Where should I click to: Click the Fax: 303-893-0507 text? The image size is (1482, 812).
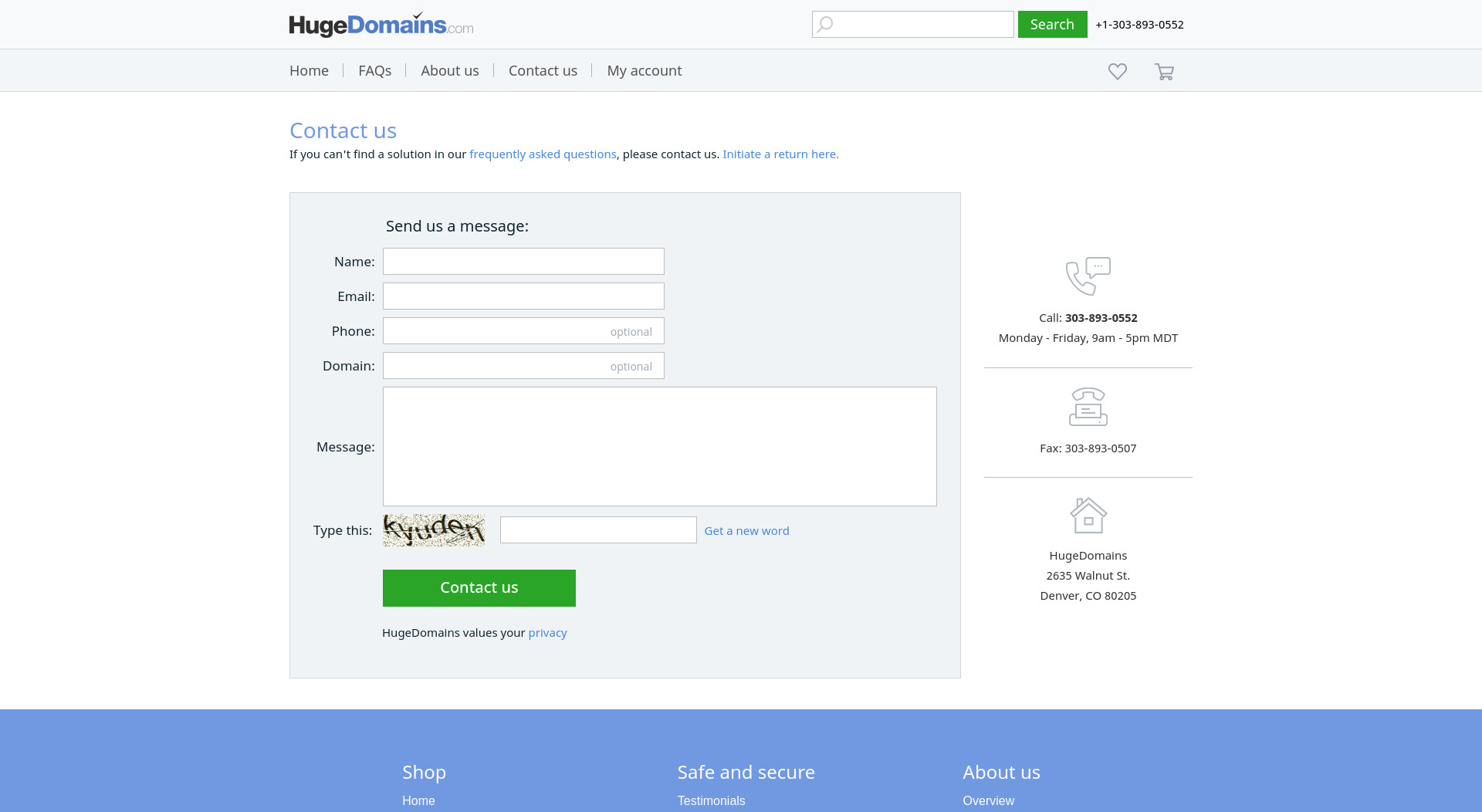click(1088, 448)
